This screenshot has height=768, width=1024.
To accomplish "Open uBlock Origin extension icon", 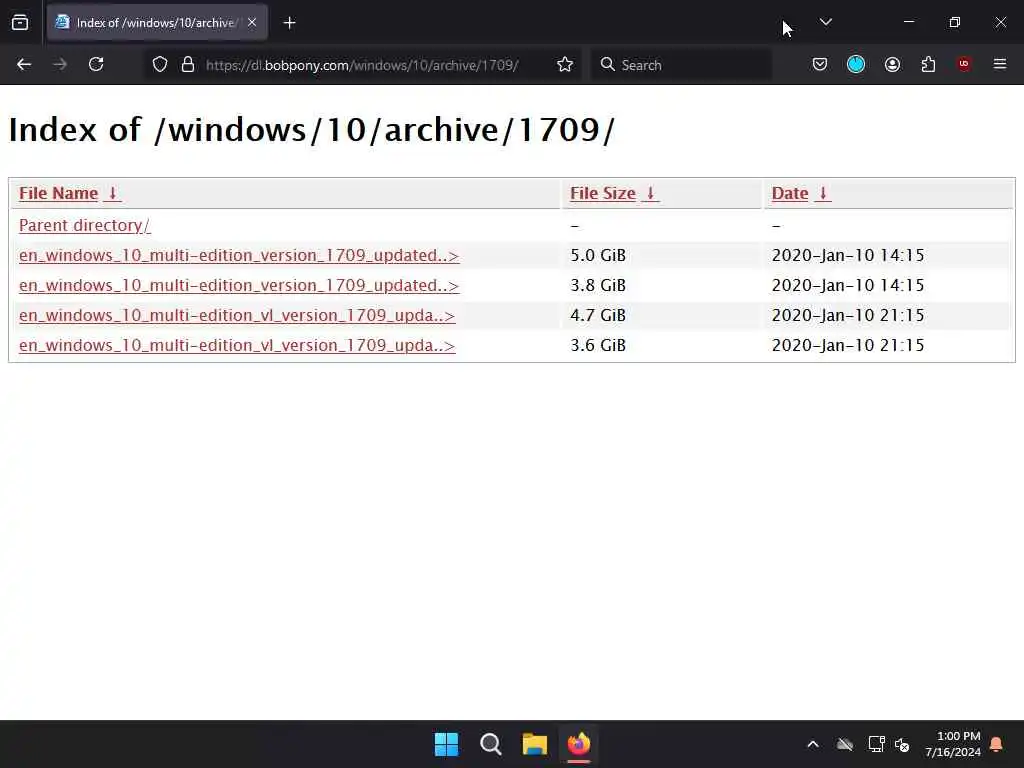I will (x=964, y=64).
